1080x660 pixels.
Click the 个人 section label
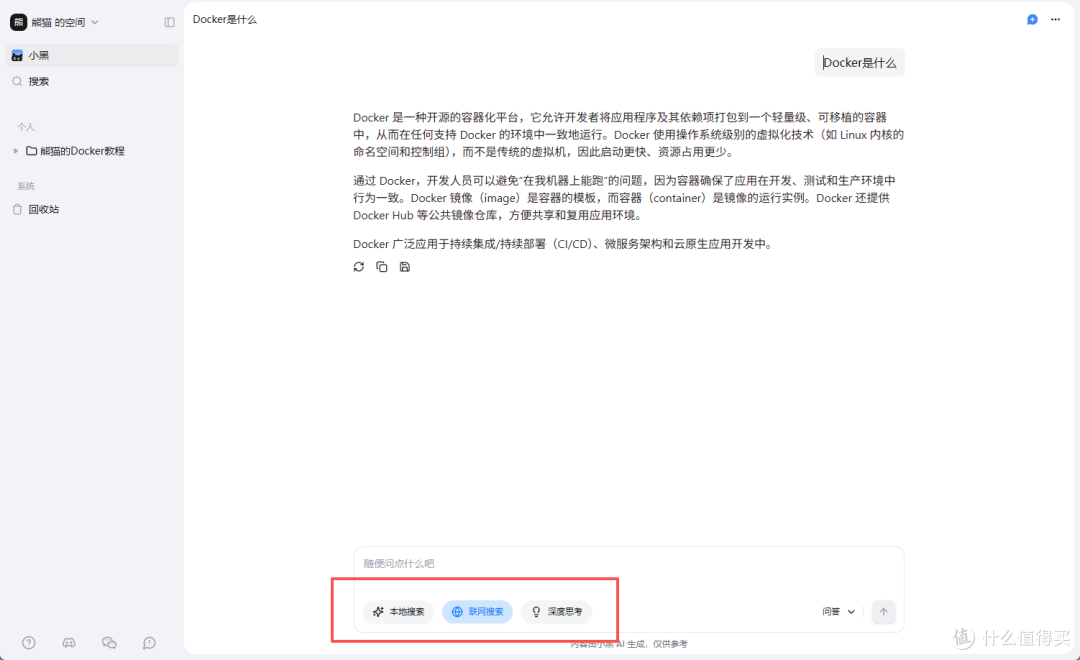click(x=26, y=127)
